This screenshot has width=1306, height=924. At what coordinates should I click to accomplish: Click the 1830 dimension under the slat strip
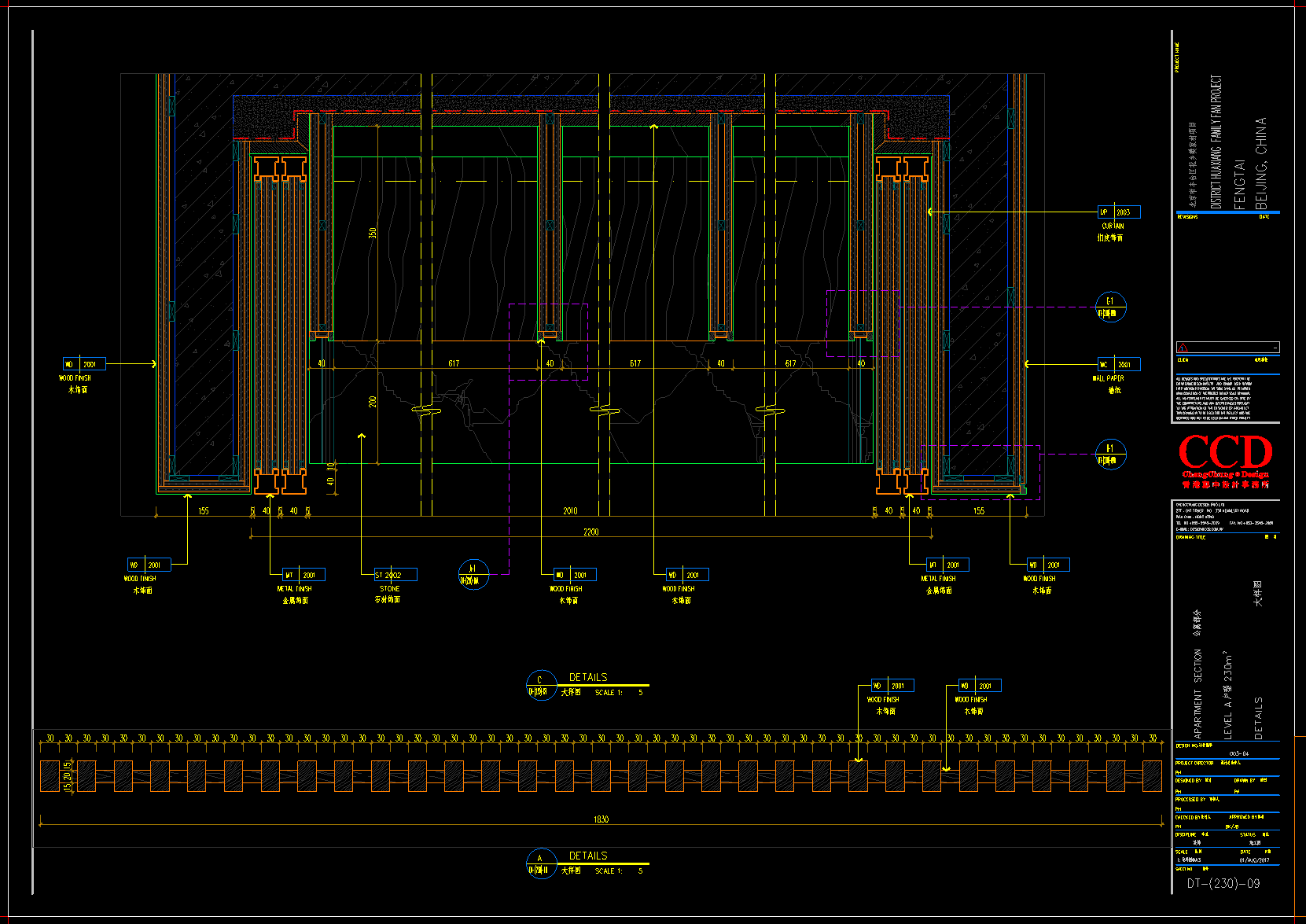601,819
